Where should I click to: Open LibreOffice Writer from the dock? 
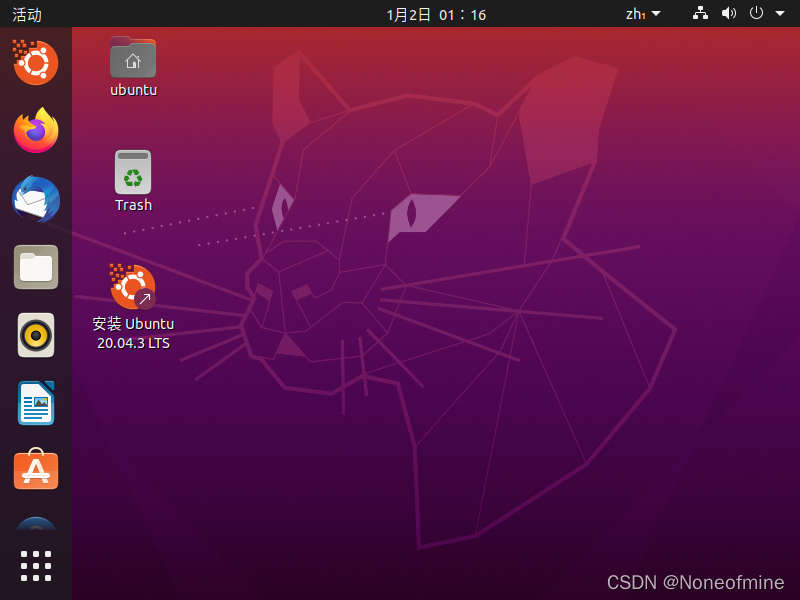pos(36,403)
